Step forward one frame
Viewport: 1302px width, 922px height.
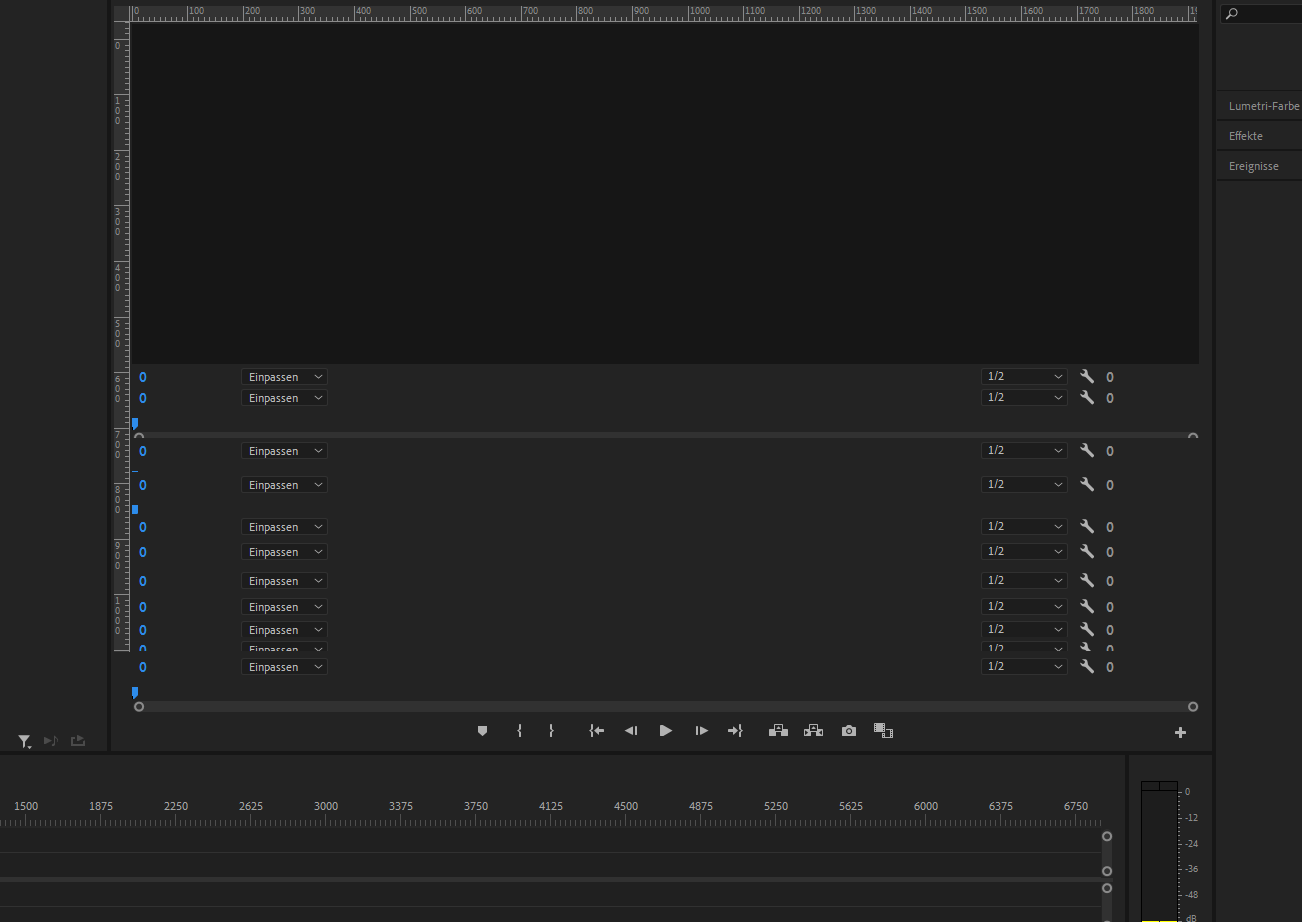702,731
